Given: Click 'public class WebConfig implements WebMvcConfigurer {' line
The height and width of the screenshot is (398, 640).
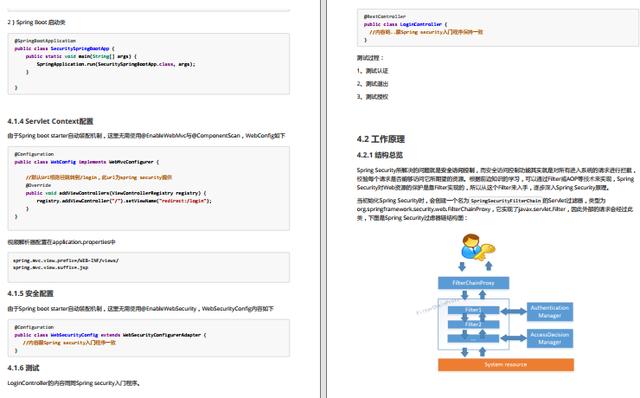Looking at the screenshot, I should [x=87, y=162].
